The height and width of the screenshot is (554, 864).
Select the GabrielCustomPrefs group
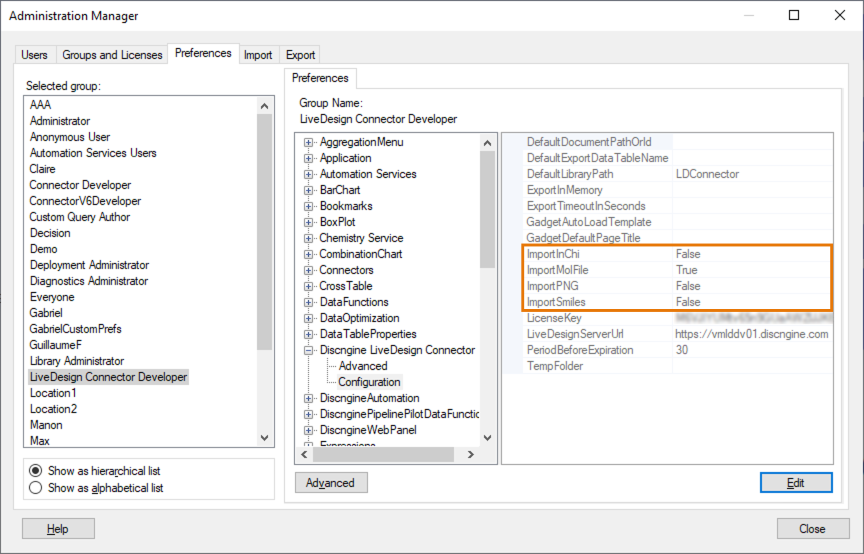pyautogui.click(x=75, y=329)
